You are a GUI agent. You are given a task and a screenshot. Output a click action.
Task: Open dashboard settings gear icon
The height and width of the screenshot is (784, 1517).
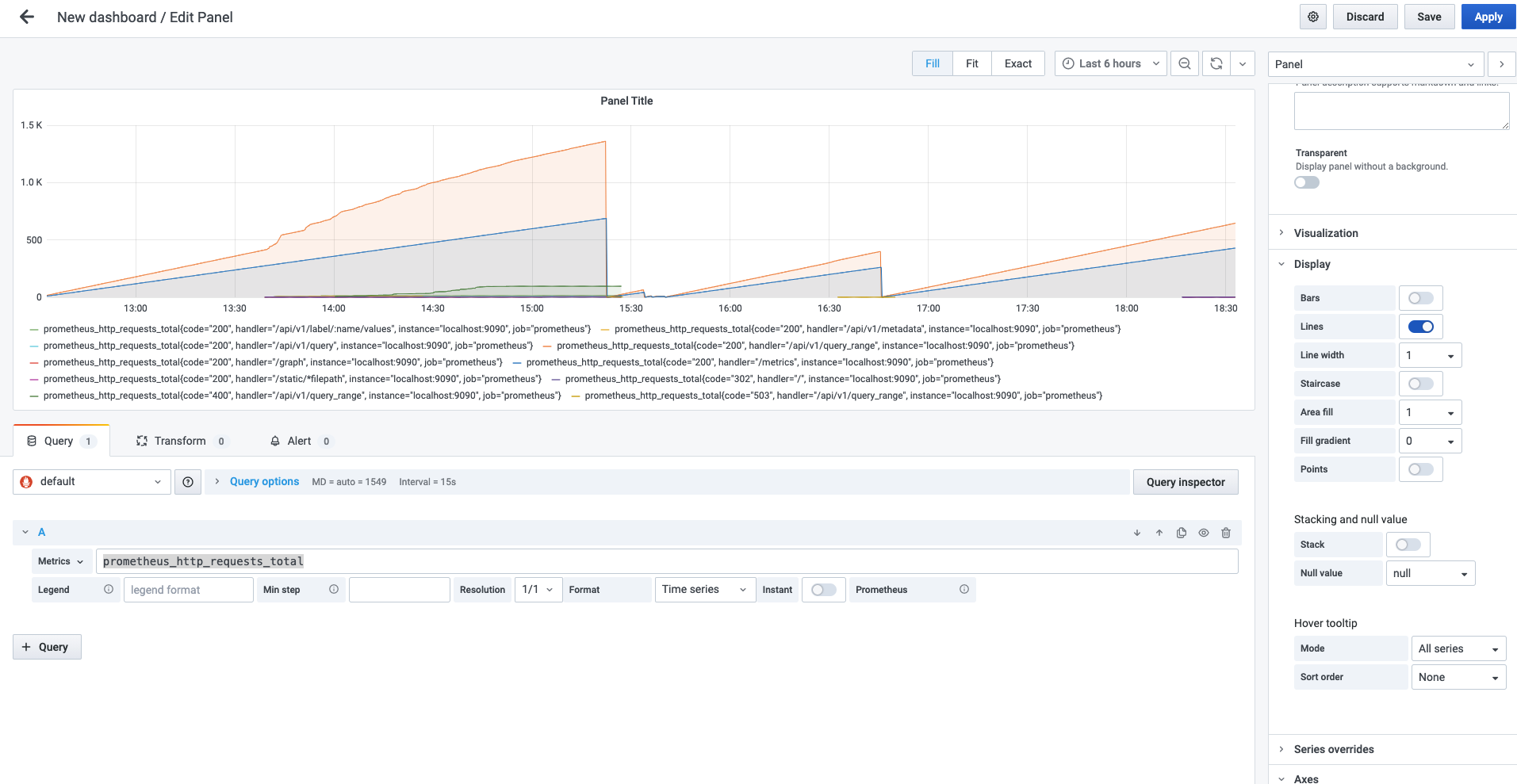click(x=1313, y=17)
